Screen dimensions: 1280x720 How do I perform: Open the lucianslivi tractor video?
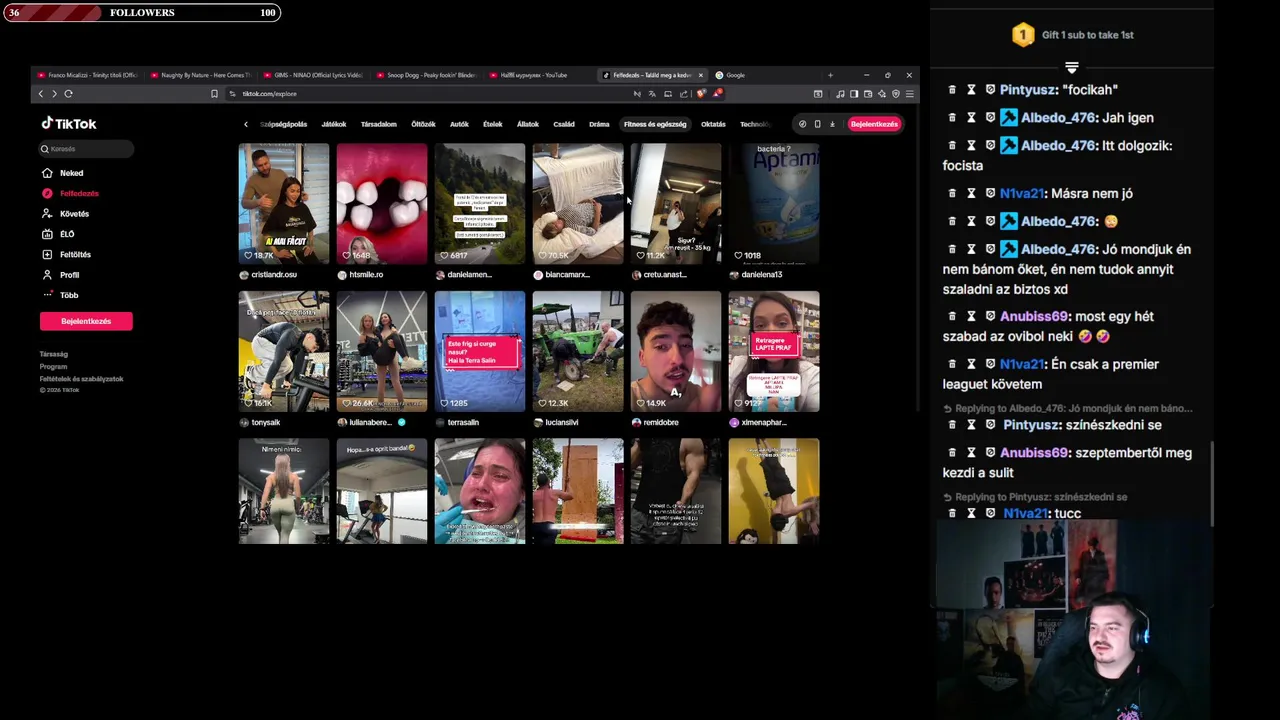coord(578,351)
